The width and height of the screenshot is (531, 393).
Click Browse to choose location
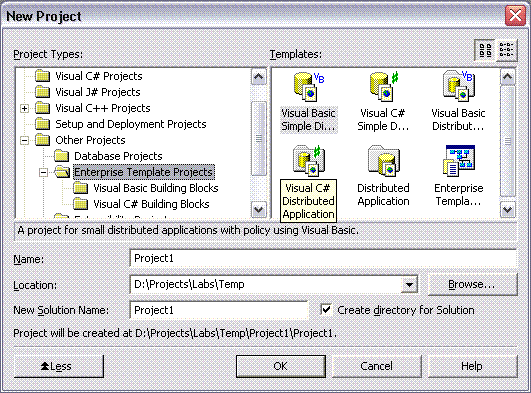tap(472, 285)
